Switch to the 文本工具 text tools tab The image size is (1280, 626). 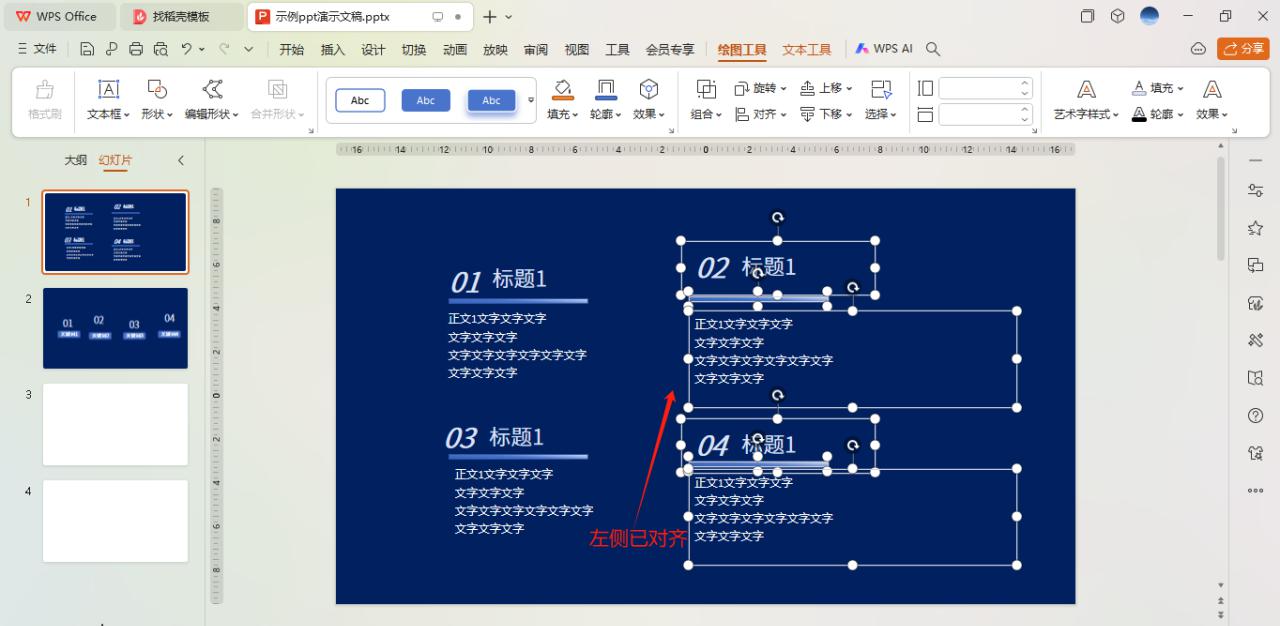pos(806,48)
